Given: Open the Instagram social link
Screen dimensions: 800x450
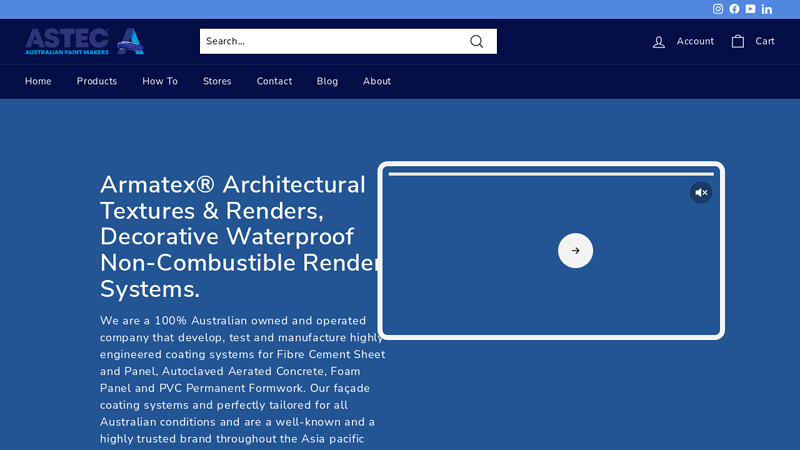Looking at the screenshot, I should pyautogui.click(x=717, y=9).
